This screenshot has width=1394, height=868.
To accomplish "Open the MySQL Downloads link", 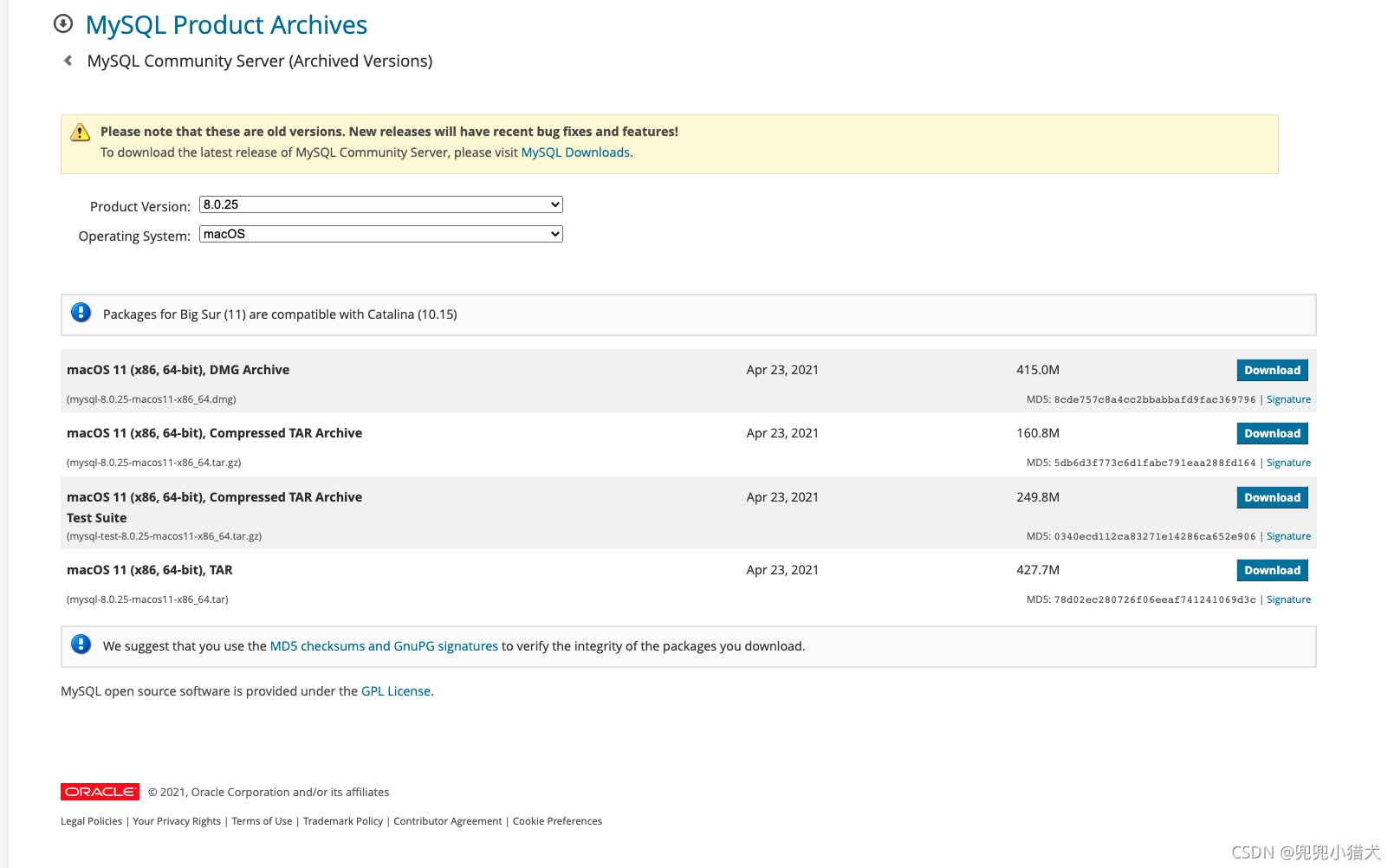I will click(575, 152).
